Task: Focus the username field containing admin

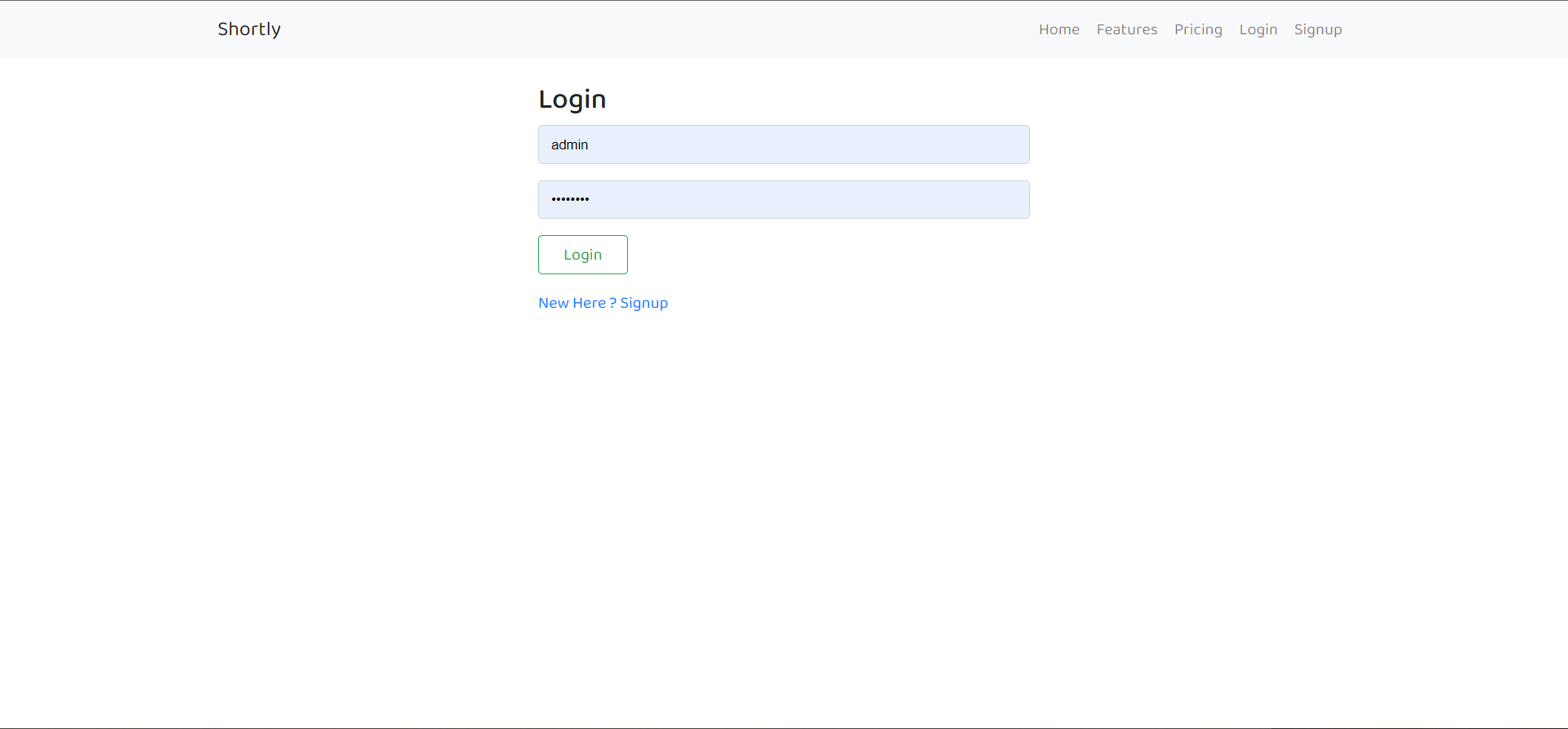Action: (x=784, y=144)
